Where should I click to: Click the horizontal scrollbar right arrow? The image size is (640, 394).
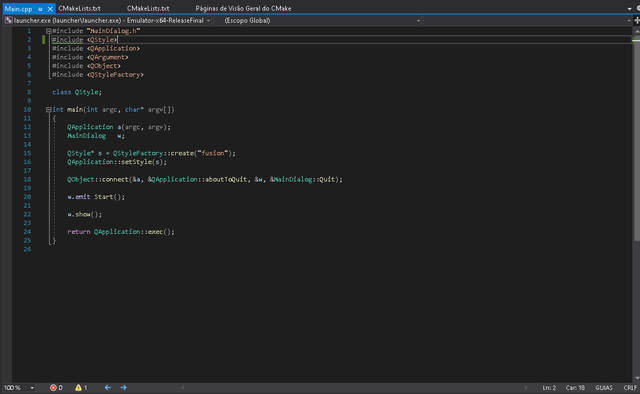526,387
